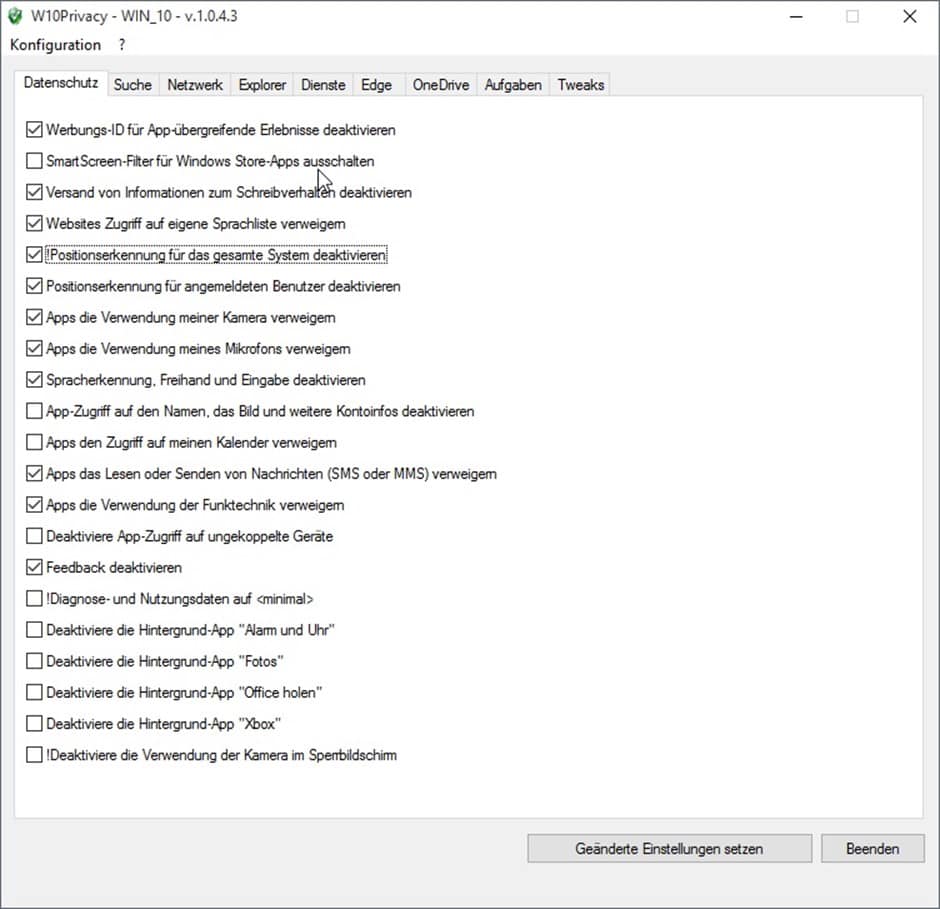Switch to the Aufgaben tab
Screen dimensions: 940x909
tap(512, 85)
